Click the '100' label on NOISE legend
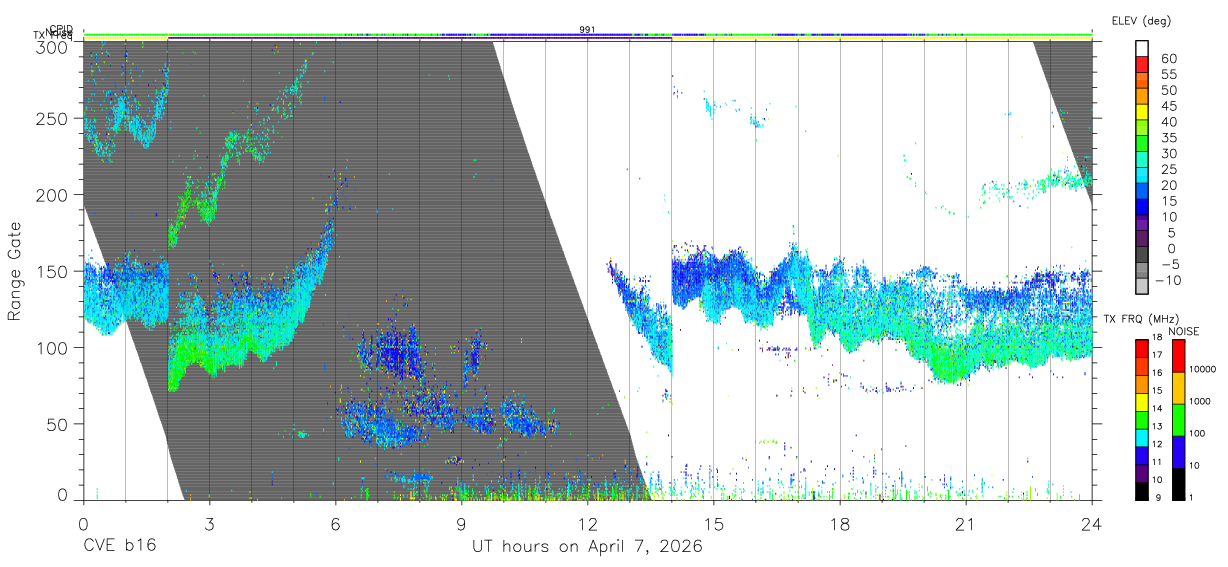The width and height of the screenshot is (1228, 567). point(1199,435)
